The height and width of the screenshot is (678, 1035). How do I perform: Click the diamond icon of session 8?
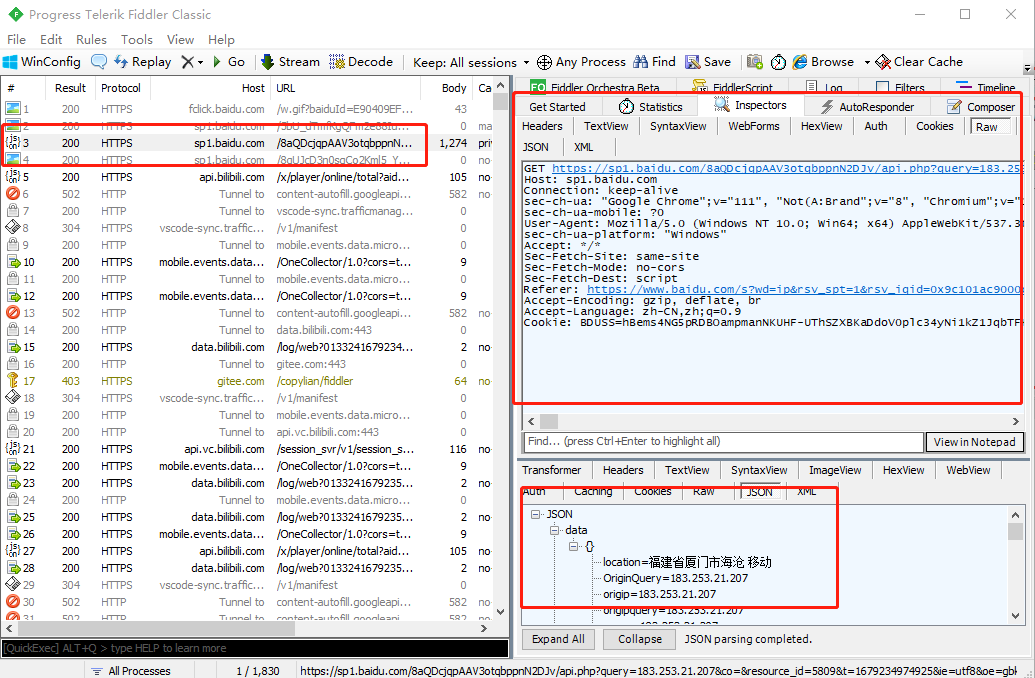click(12, 228)
